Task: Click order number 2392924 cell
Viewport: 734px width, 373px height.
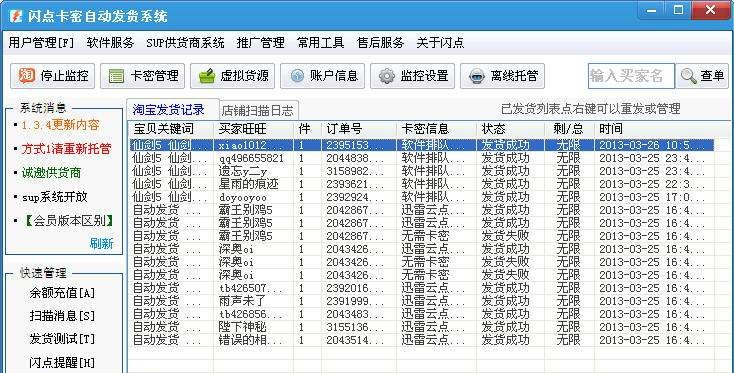Action: coord(354,197)
